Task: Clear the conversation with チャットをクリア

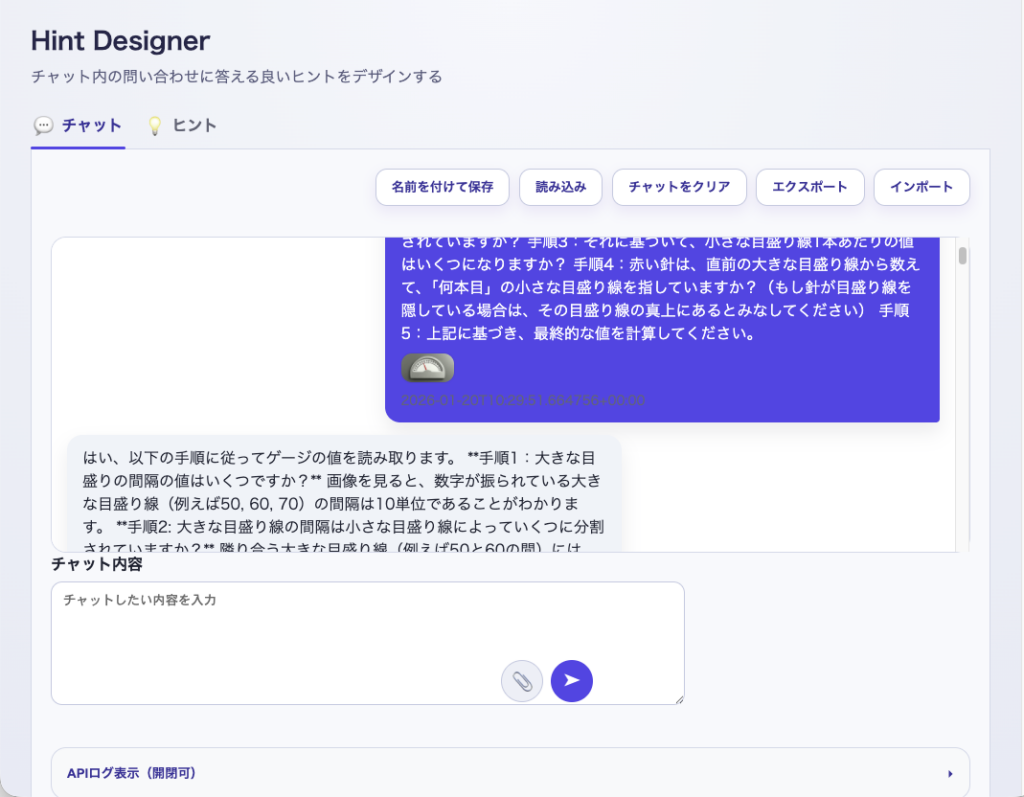Action: (x=679, y=187)
